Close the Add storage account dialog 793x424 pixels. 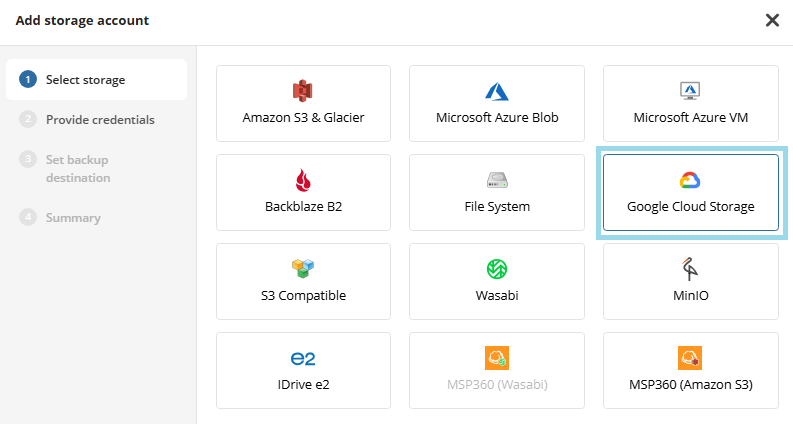coord(772,20)
